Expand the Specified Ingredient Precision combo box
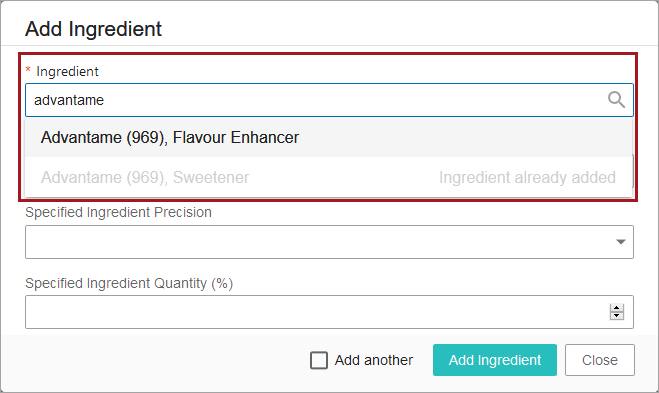The width and height of the screenshot is (659, 393). 329,242
